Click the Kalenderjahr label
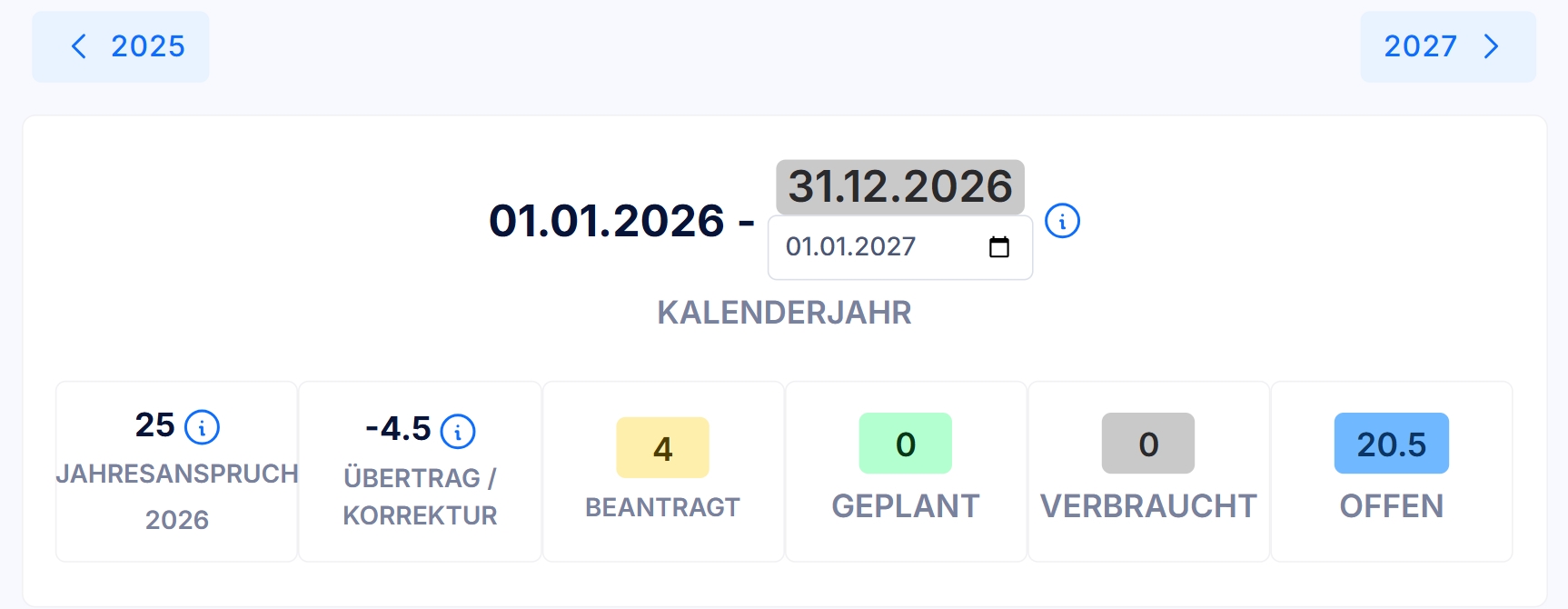Viewport: 1568px width, 609px height. coord(784,313)
